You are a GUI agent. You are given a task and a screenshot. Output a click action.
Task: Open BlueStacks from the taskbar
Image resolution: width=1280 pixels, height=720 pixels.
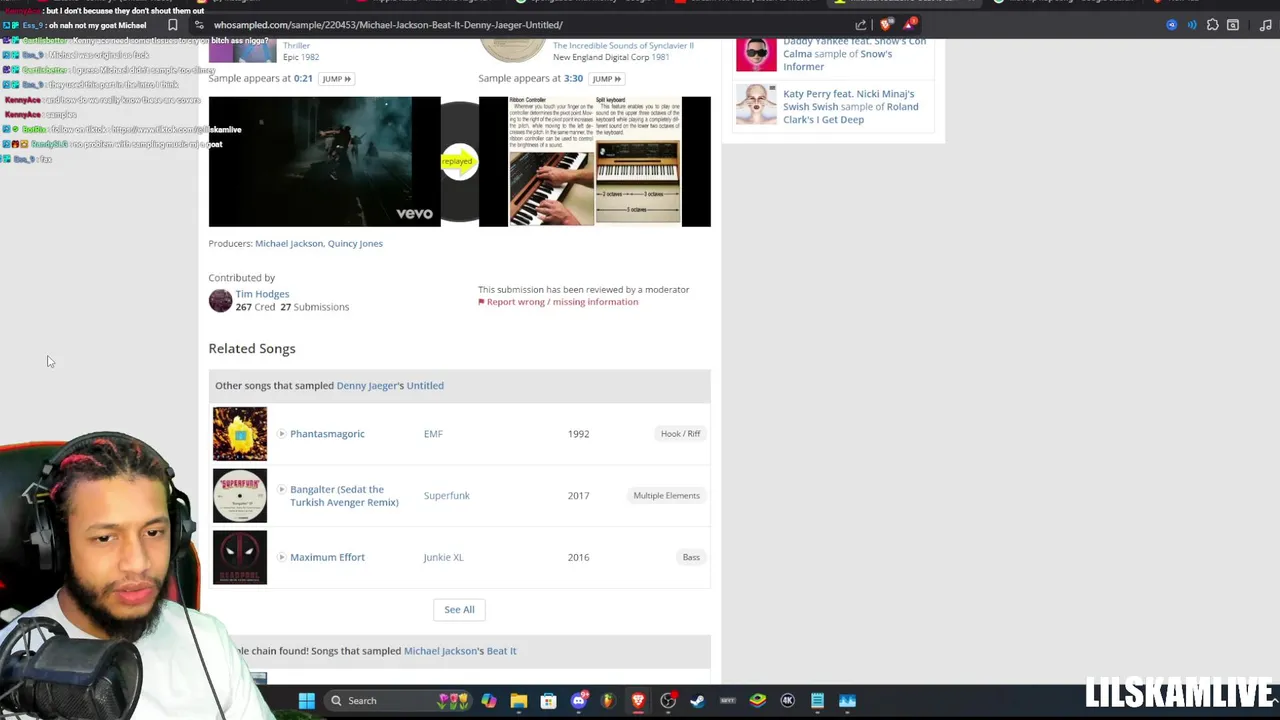coord(757,700)
